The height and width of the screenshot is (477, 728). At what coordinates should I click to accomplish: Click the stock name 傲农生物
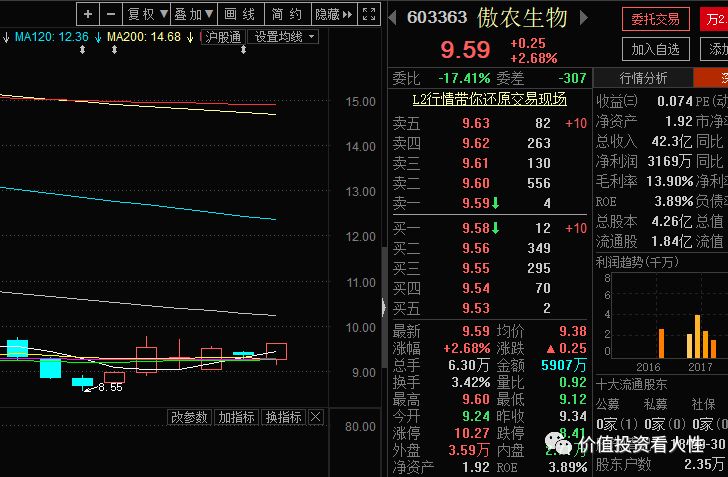click(x=522, y=18)
